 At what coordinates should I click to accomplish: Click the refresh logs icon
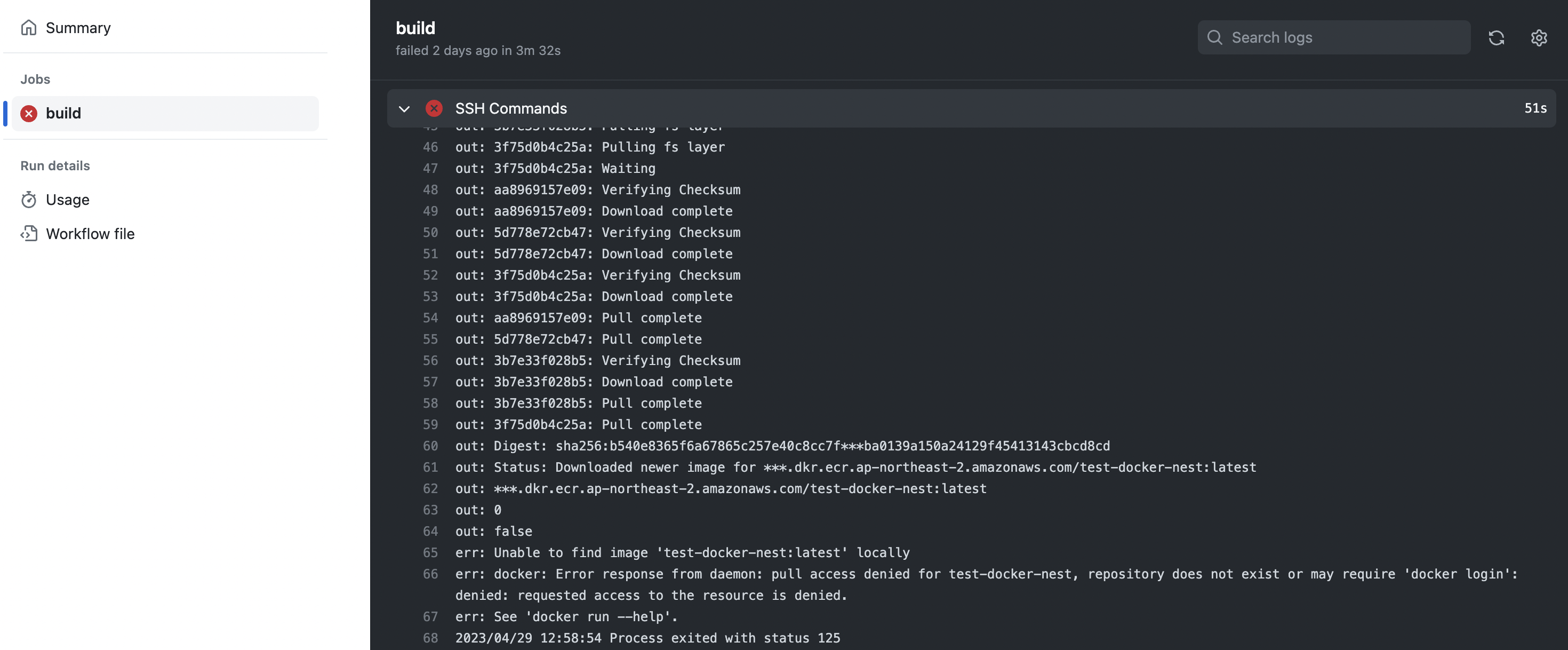(x=1496, y=38)
